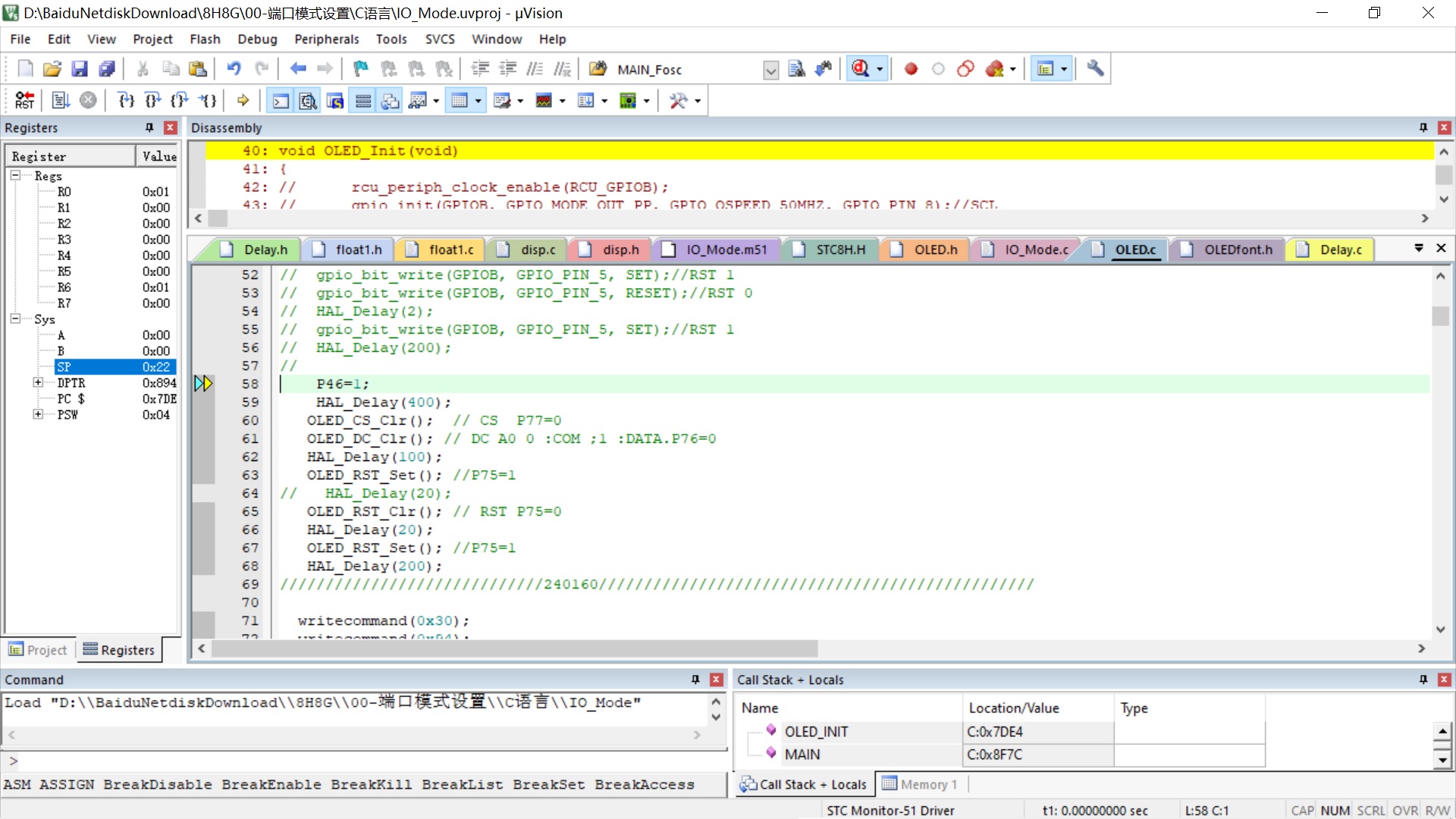Click the Step Out braces icon
Image resolution: width=1456 pixels, height=819 pixels.
180,100
